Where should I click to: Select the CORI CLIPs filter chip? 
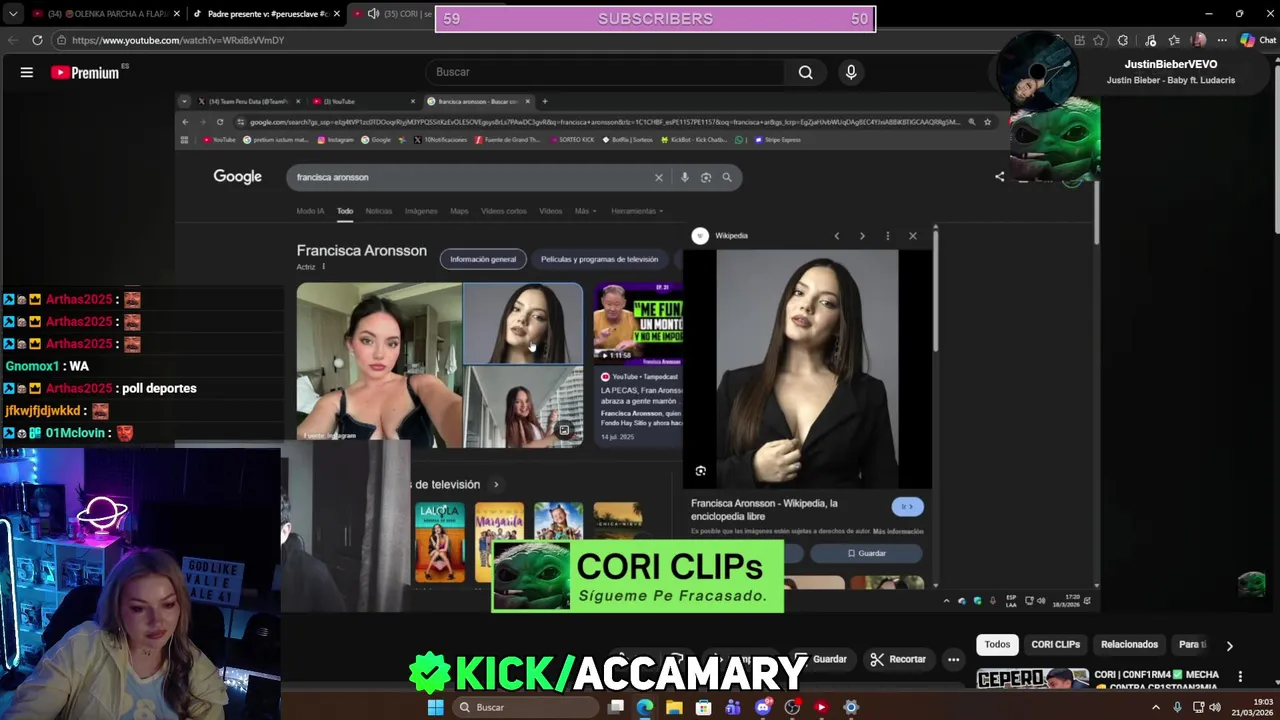tap(1055, 645)
